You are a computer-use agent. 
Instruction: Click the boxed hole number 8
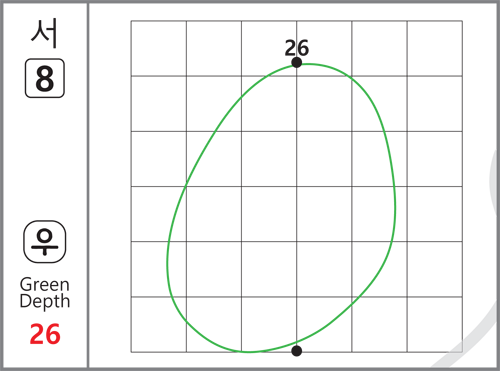45,78
